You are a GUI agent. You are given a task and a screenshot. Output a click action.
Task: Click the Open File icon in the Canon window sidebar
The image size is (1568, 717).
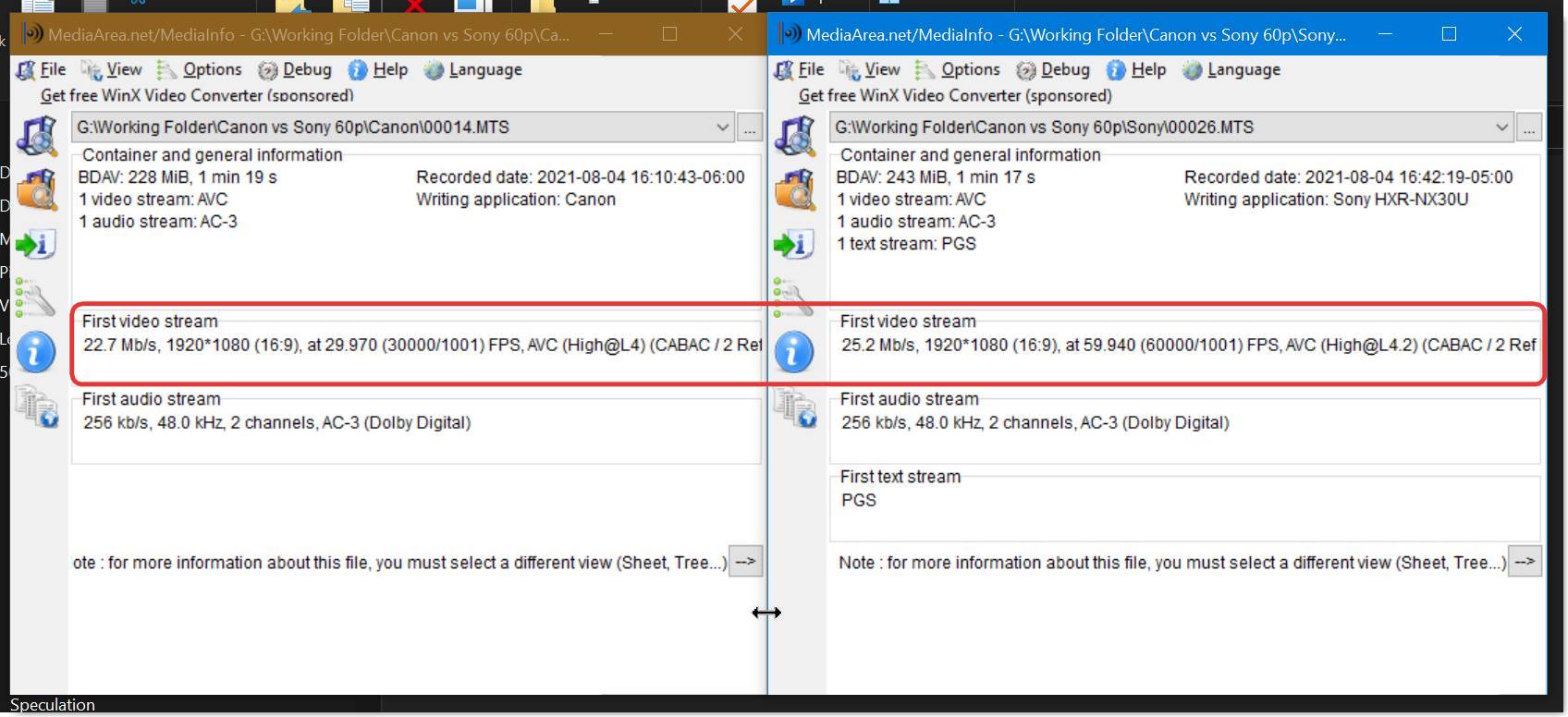pyautogui.click(x=37, y=137)
